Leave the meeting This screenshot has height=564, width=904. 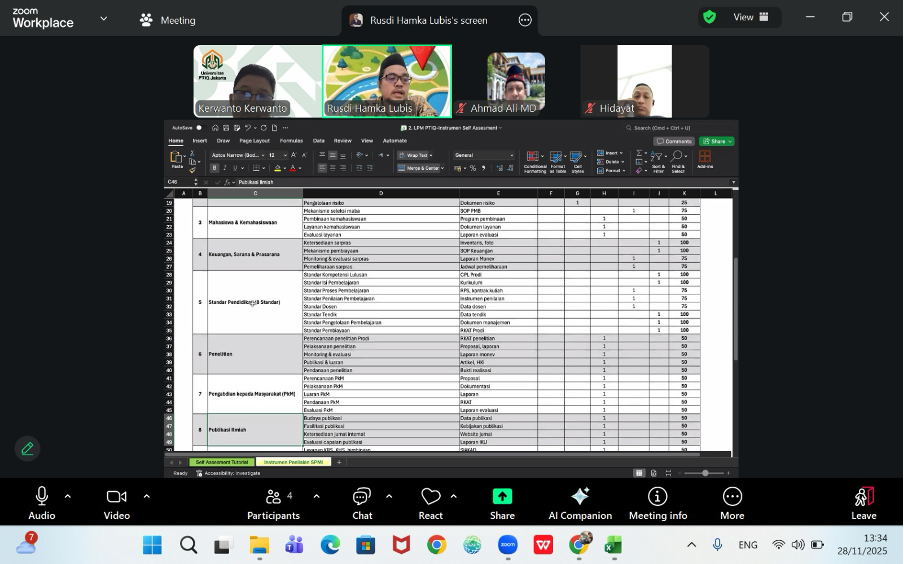pyautogui.click(x=863, y=501)
